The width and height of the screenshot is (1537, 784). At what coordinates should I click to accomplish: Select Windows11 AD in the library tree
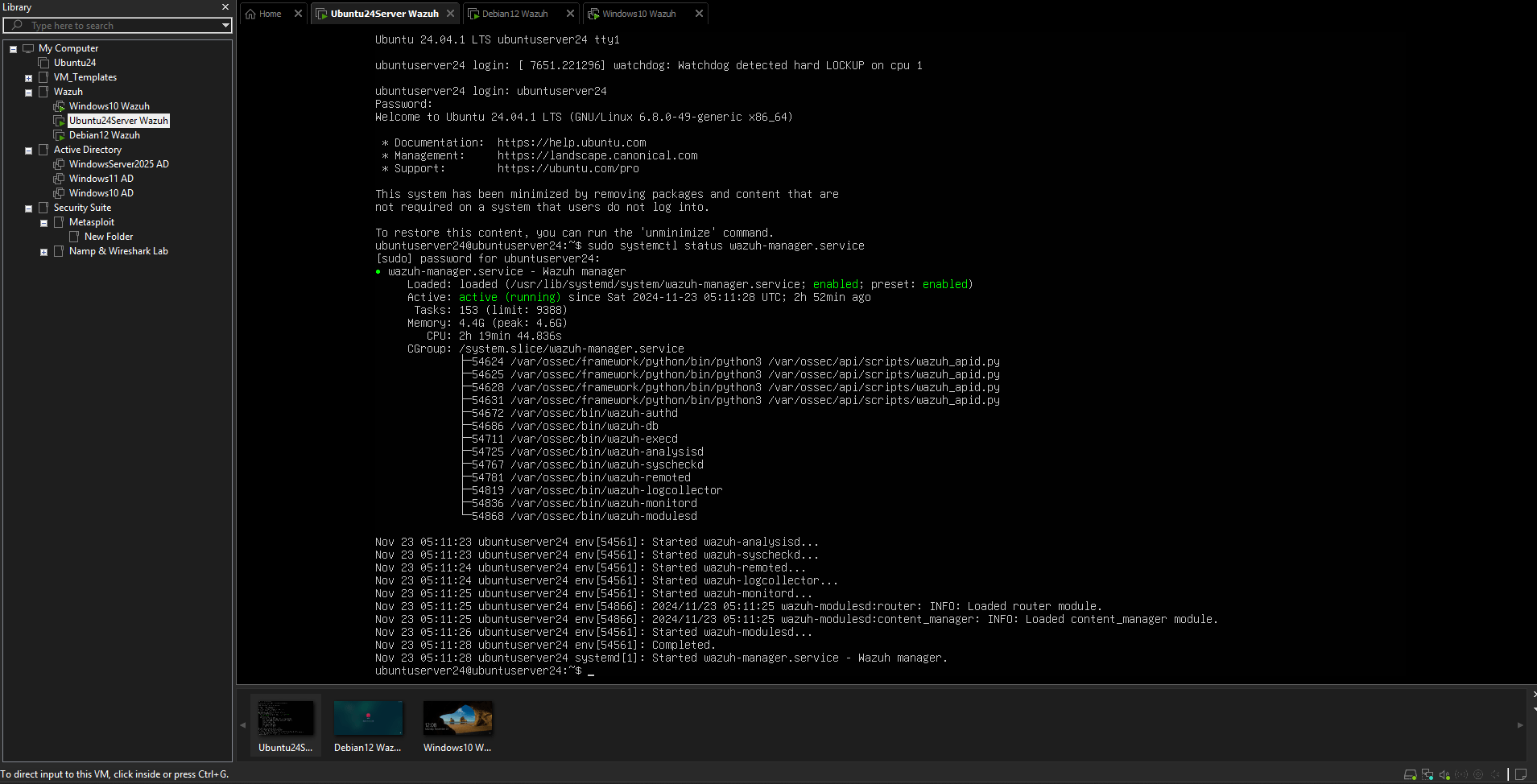coord(101,179)
